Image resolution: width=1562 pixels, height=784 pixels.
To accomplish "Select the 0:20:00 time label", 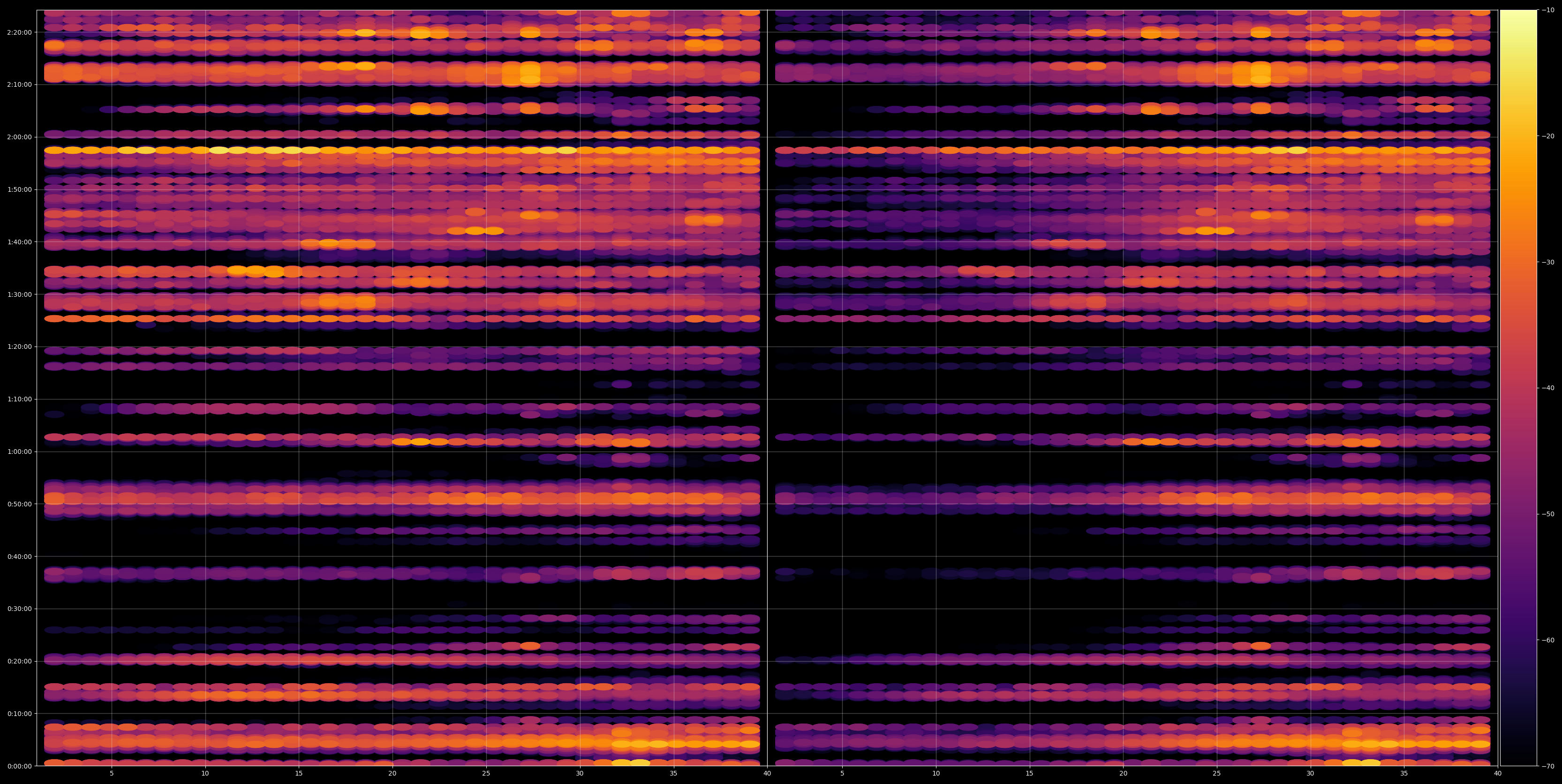I will pyautogui.click(x=19, y=661).
